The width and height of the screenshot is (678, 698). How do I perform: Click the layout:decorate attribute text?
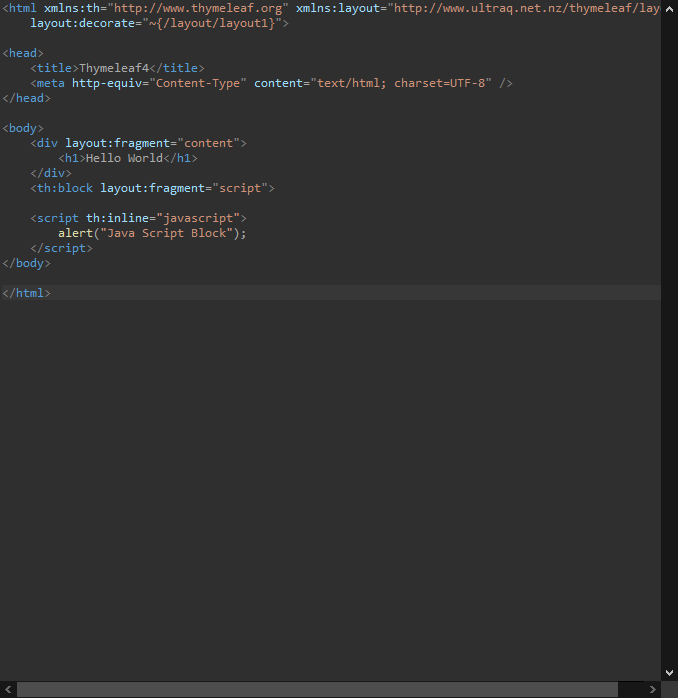[x=159, y=23]
